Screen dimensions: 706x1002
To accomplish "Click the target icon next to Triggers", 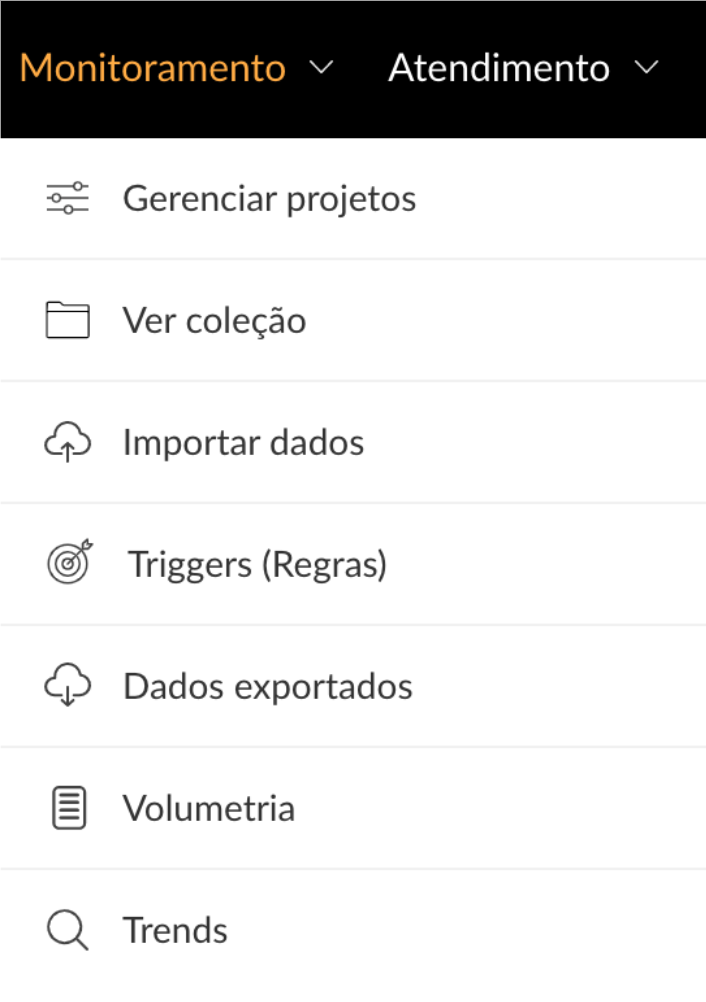I will coord(70,562).
